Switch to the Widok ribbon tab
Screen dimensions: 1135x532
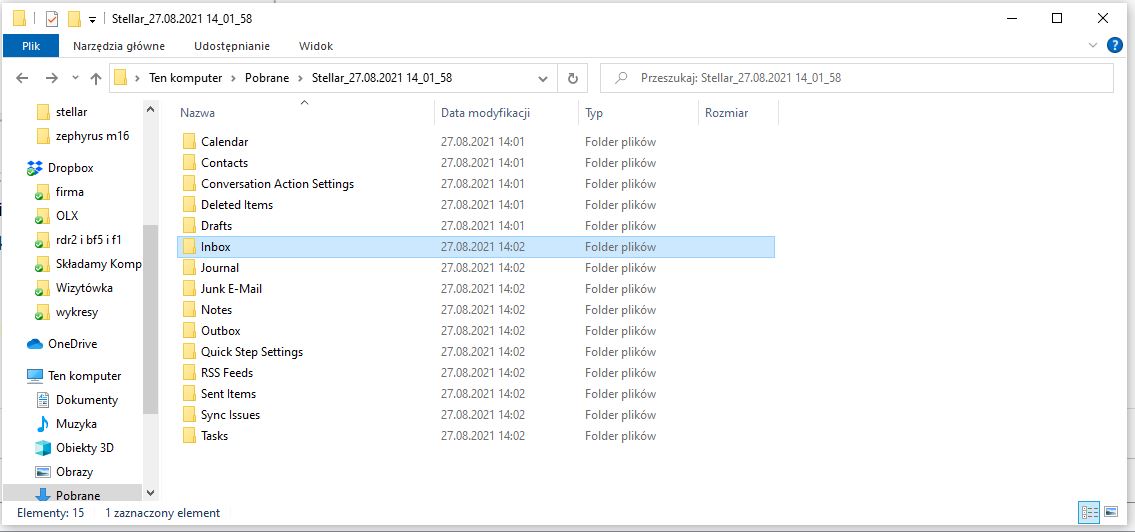pos(315,46)
